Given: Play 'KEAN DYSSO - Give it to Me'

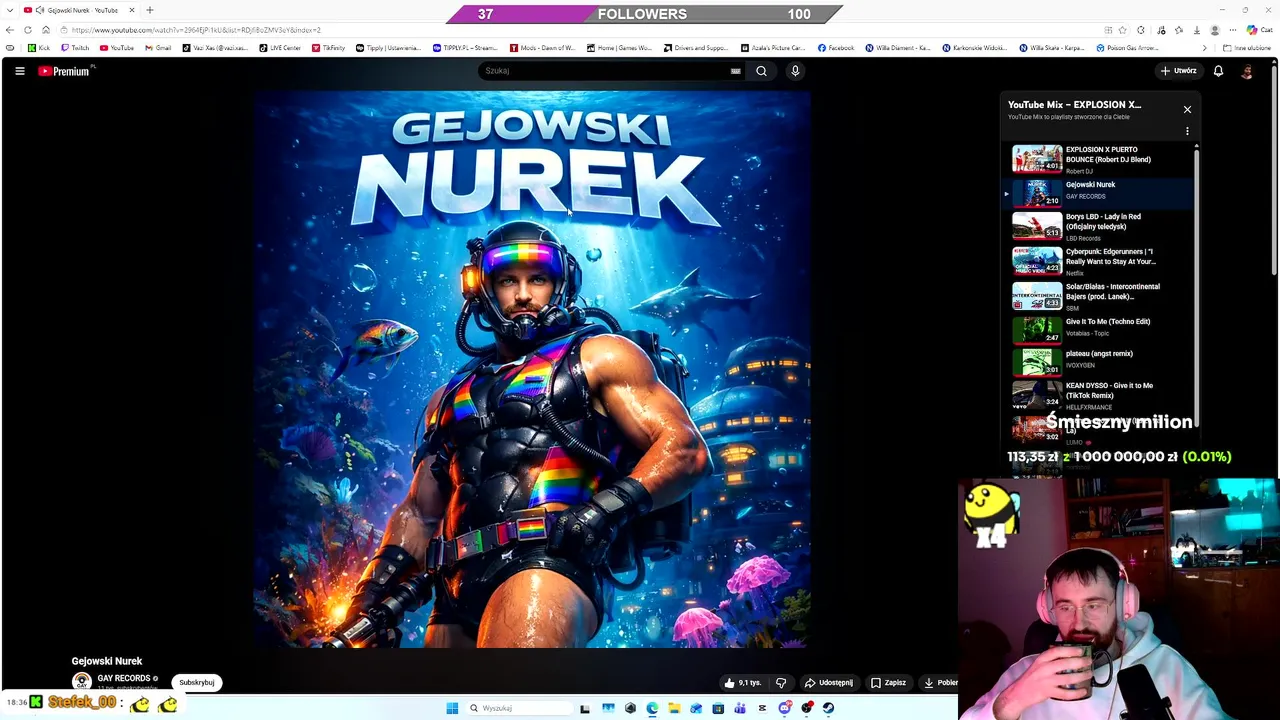Looking at the screenshot, I should (x=1098, y=395).
